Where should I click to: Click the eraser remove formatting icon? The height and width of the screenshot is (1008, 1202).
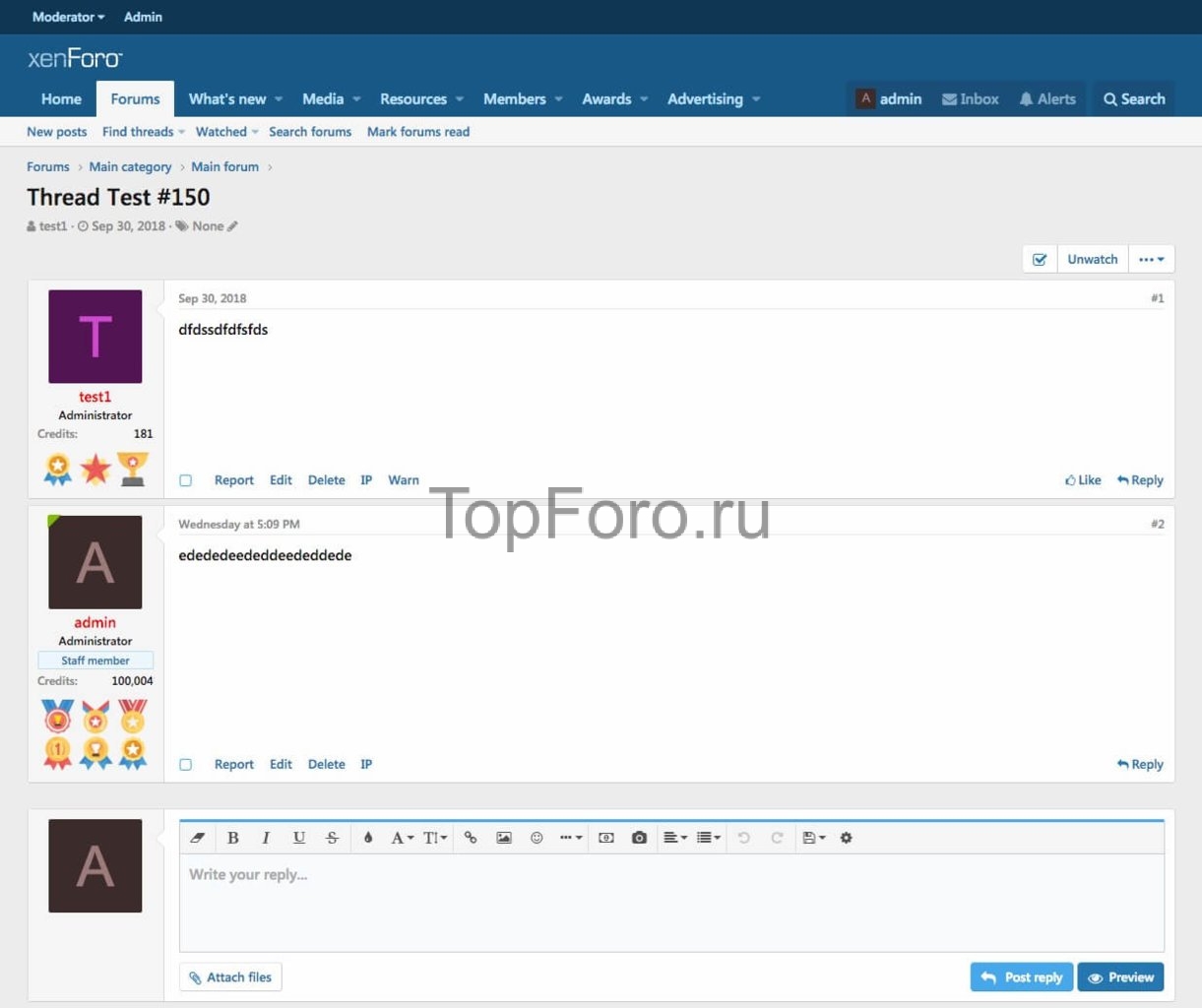tap(198, 838)
